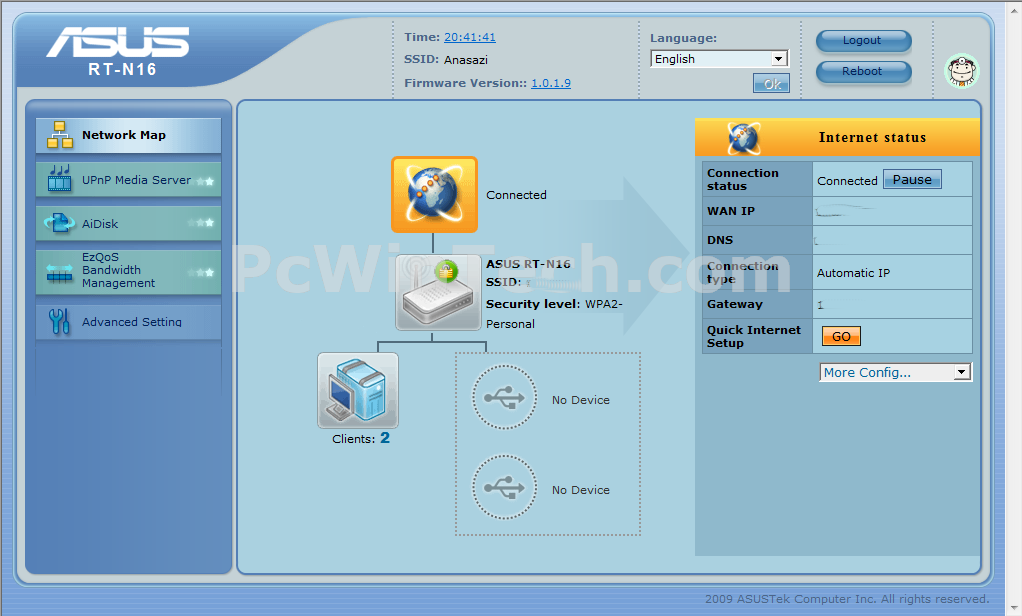This screenshot has height=616, width=1022.
Task: Click the SSID name Anasazi
Action: (465, 60)
